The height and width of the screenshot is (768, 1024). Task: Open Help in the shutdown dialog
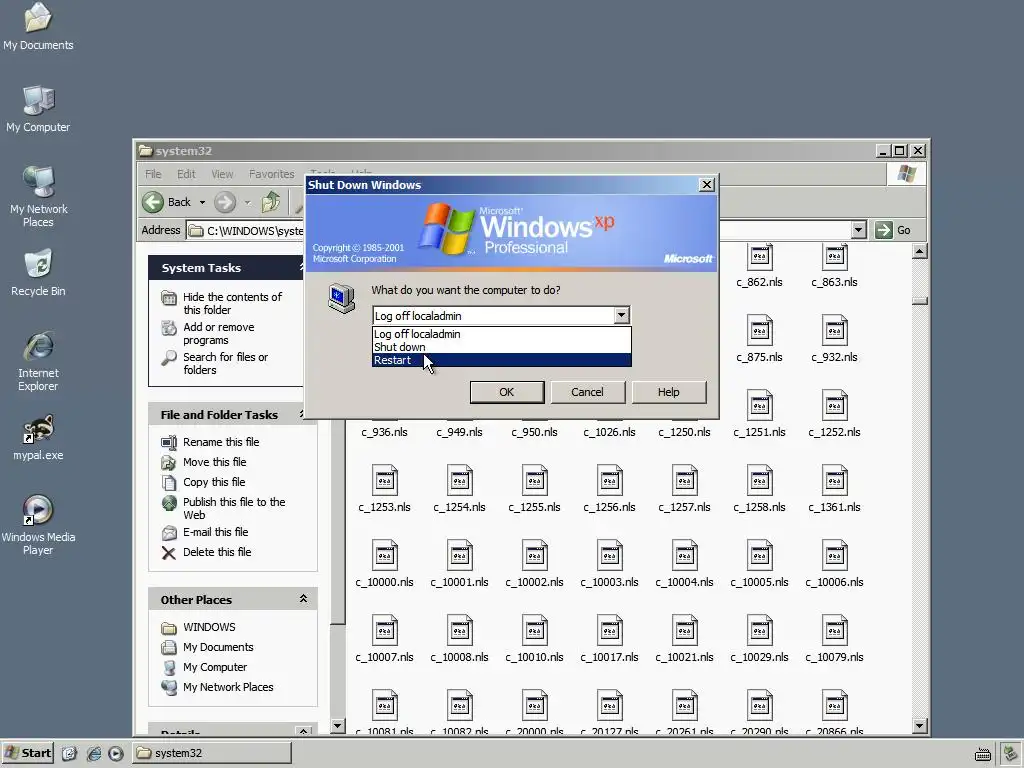click(669, 392)
